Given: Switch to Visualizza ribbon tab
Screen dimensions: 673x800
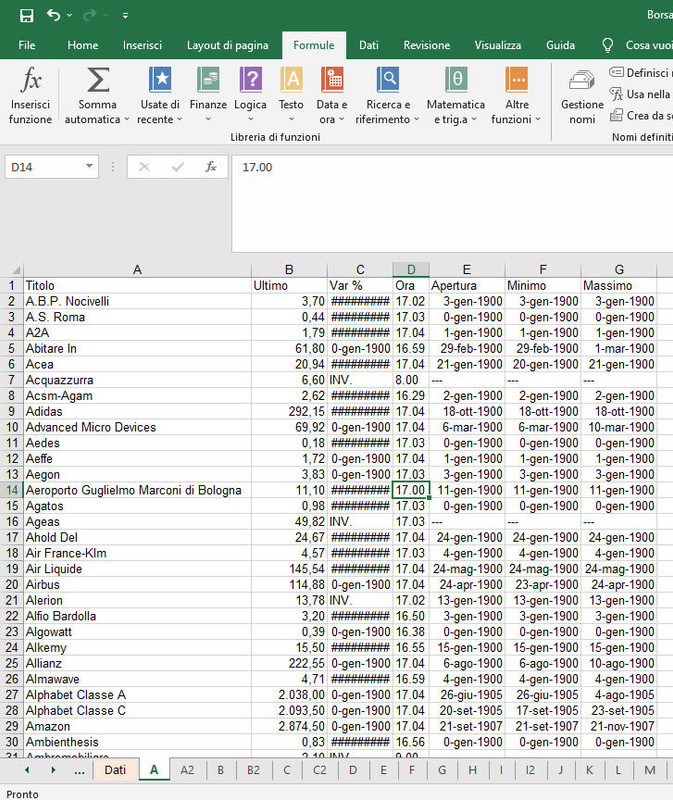Looking at the screenshot, I should [497, 45].
